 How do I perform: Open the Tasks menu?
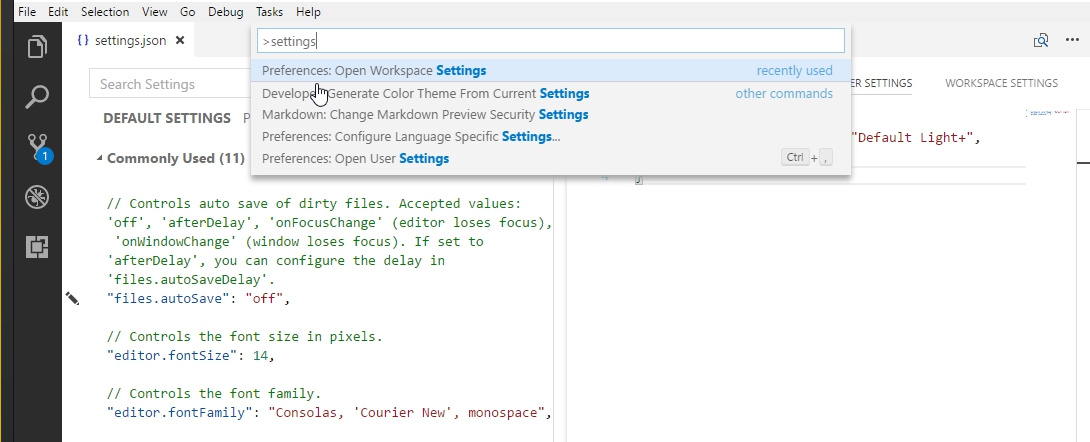(x=269, y=12)
